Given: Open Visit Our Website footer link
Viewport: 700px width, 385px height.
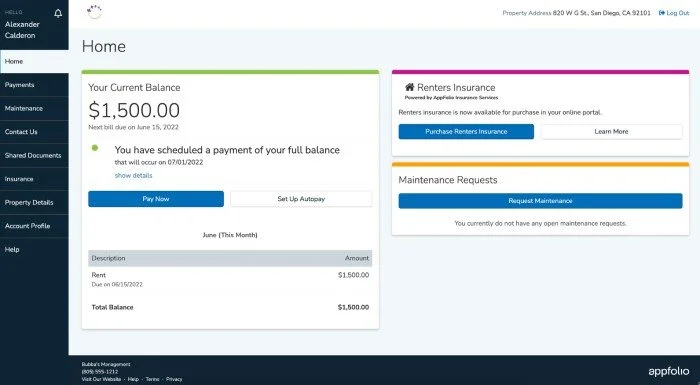Looking at the screenshot, I should [x=101, y=379].
